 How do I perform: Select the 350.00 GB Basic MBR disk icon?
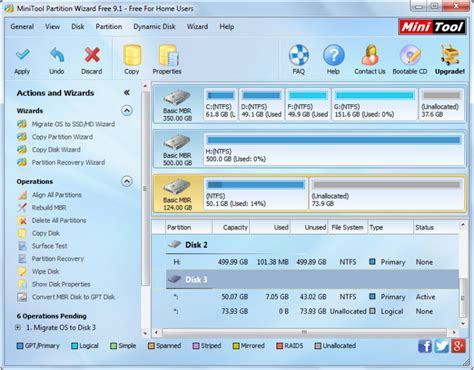point(177,98)
